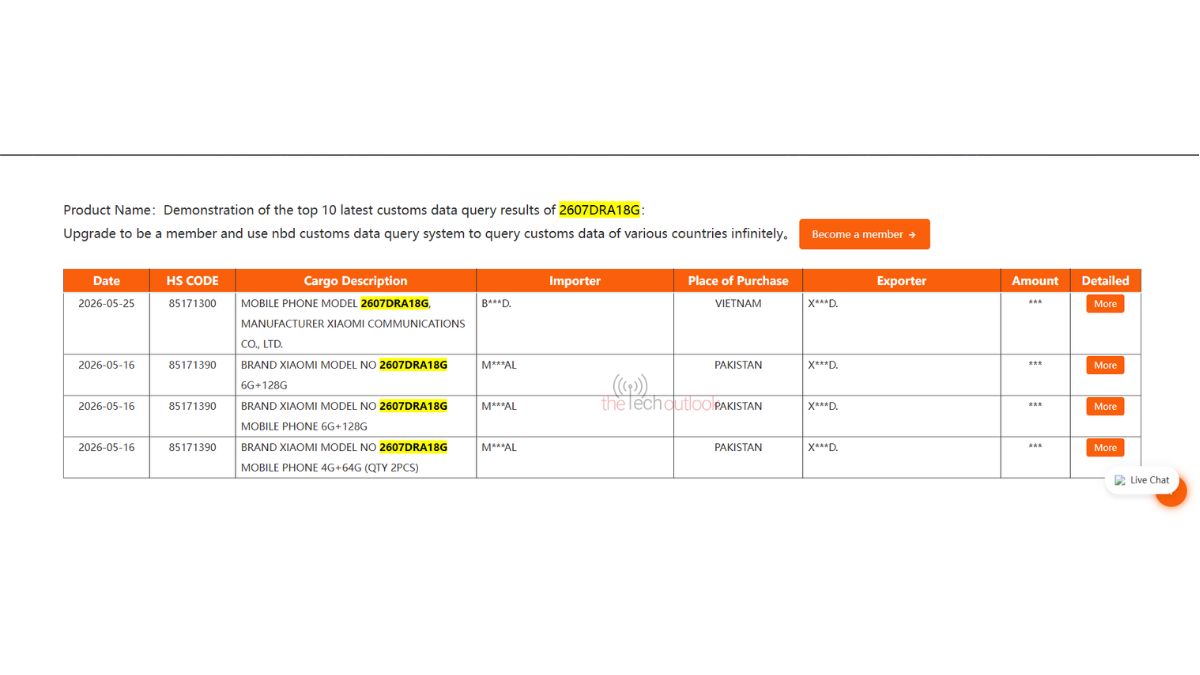The height and width of the screenshot is (675, 1200).
Task: Select the Importer column header
Action: (575, 281)
